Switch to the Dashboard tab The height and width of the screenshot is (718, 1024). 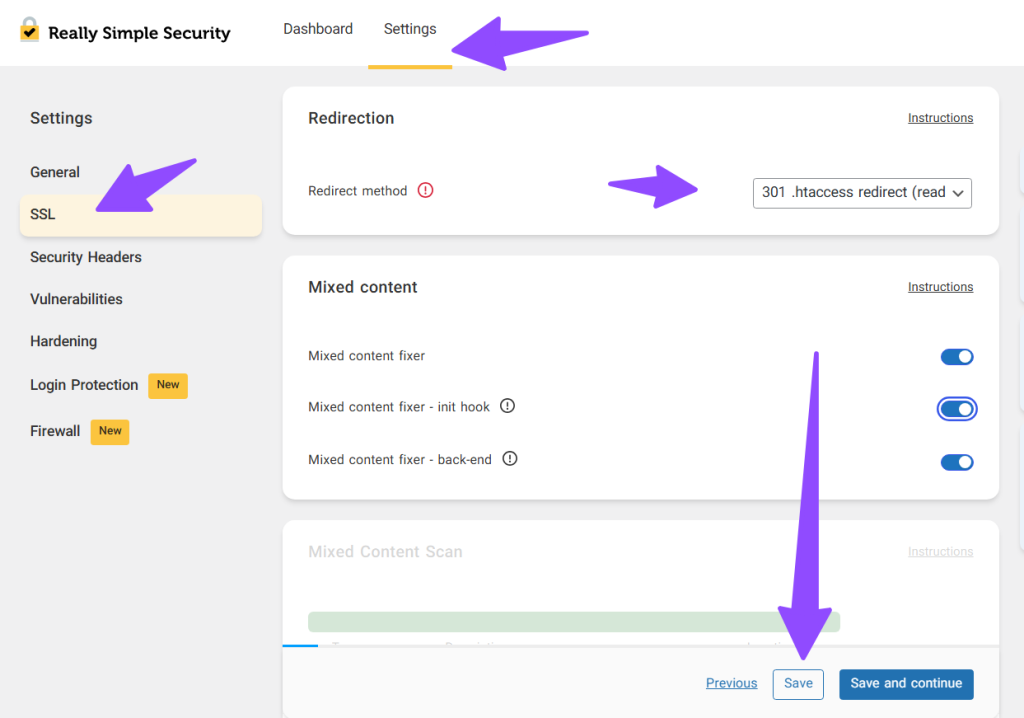[x=318, y=29]
